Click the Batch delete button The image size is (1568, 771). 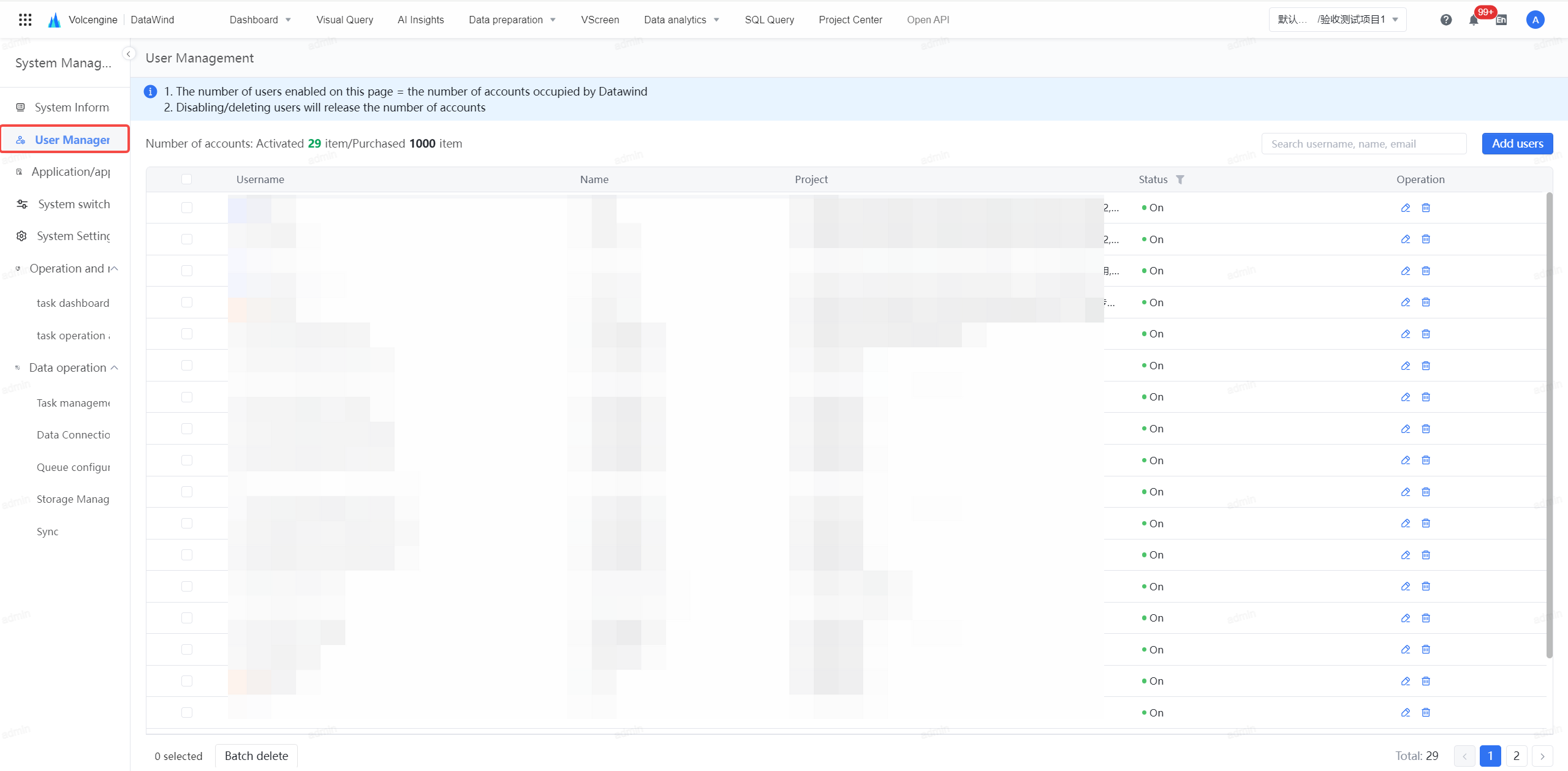[x=256, y=756]
